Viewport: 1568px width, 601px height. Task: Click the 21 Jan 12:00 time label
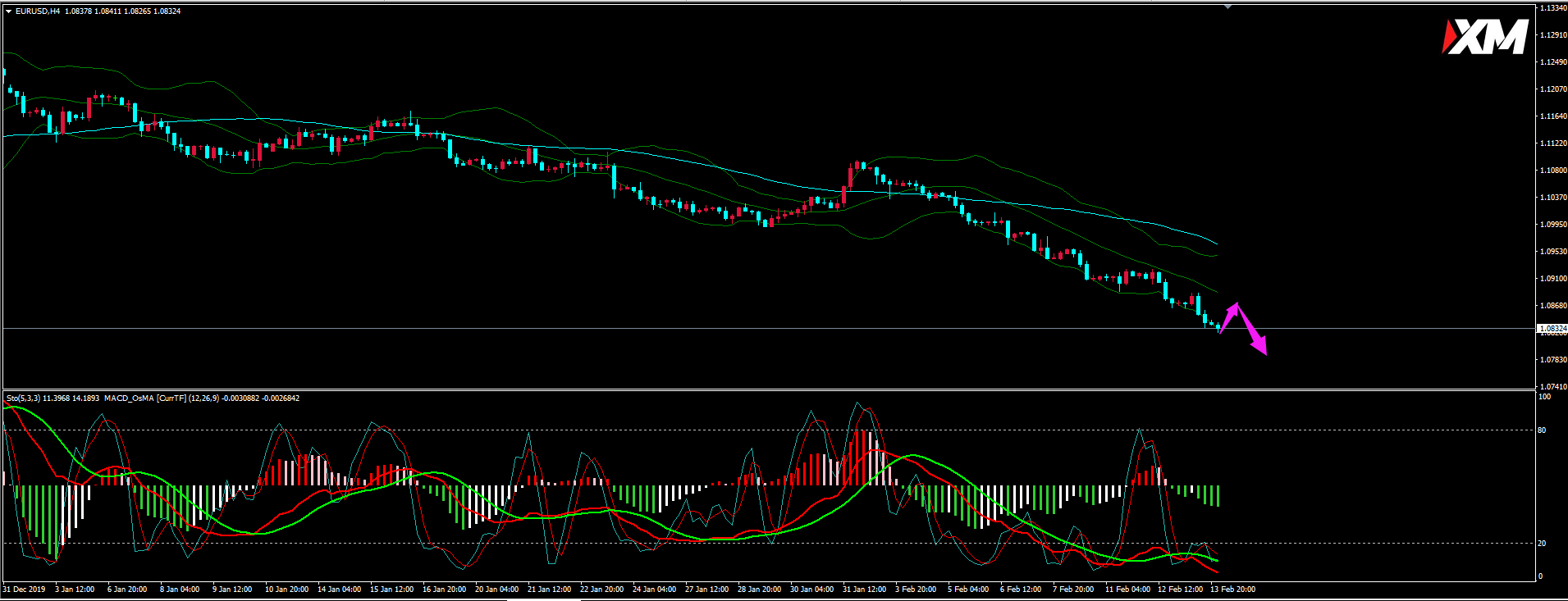(549, 590)
